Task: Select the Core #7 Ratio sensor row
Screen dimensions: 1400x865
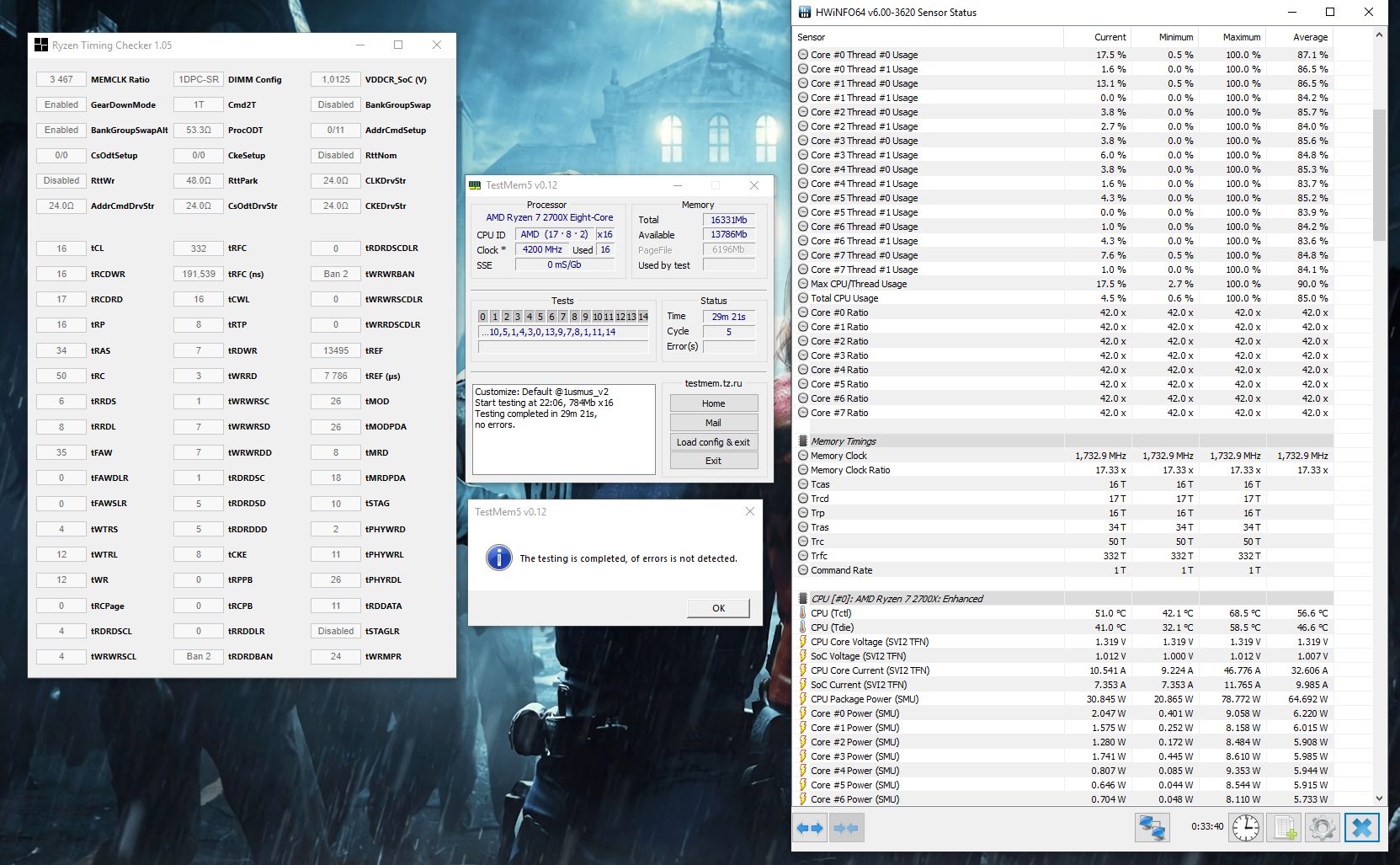Action: (1064, 413)
